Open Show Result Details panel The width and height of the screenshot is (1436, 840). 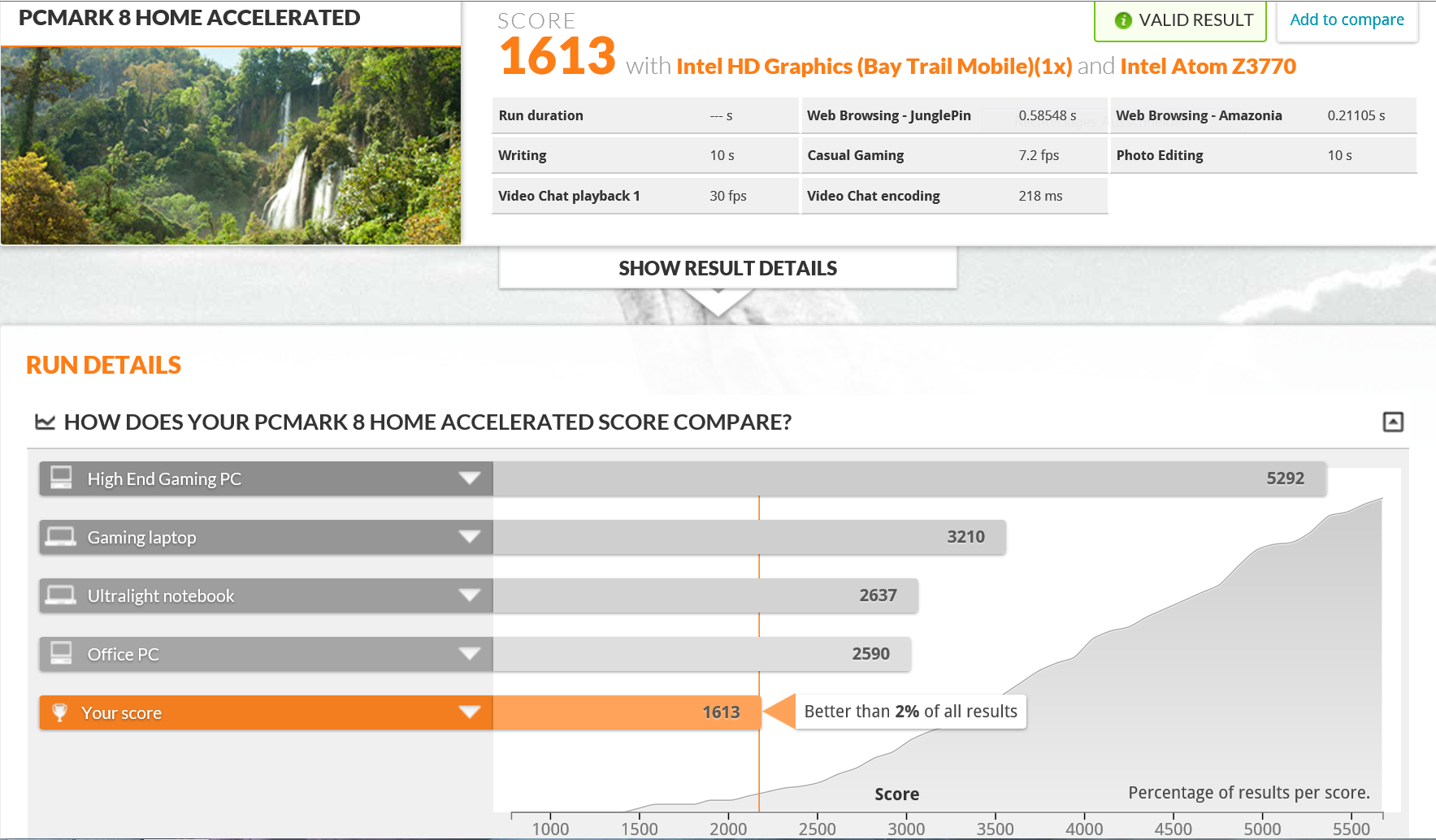(x=727, y=268)
